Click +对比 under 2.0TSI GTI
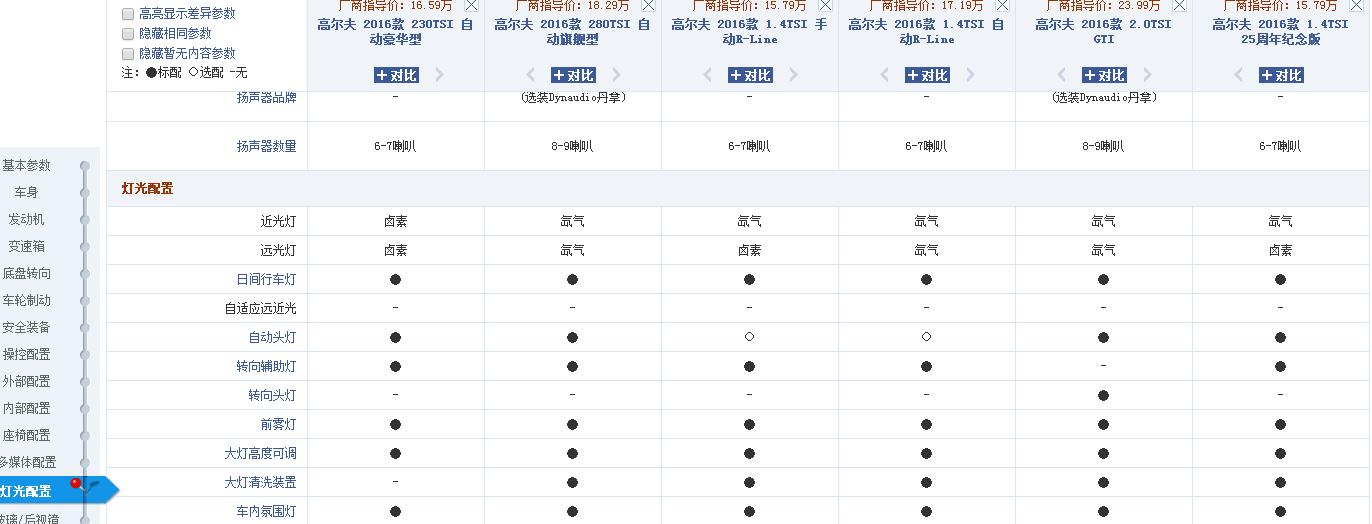 [x=1104, y=75]
